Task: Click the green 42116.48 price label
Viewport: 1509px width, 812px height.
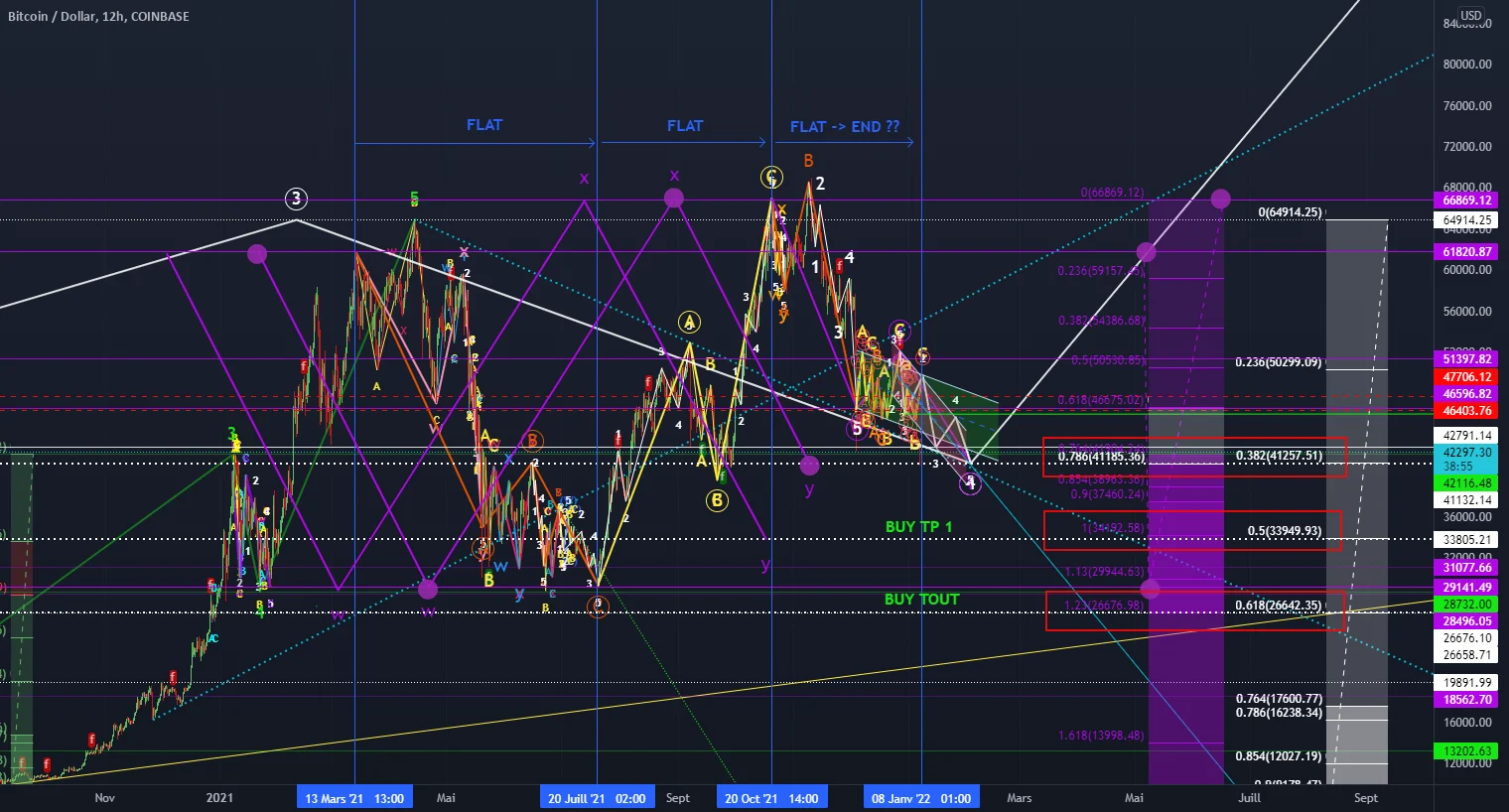Action: [1467, 483]
